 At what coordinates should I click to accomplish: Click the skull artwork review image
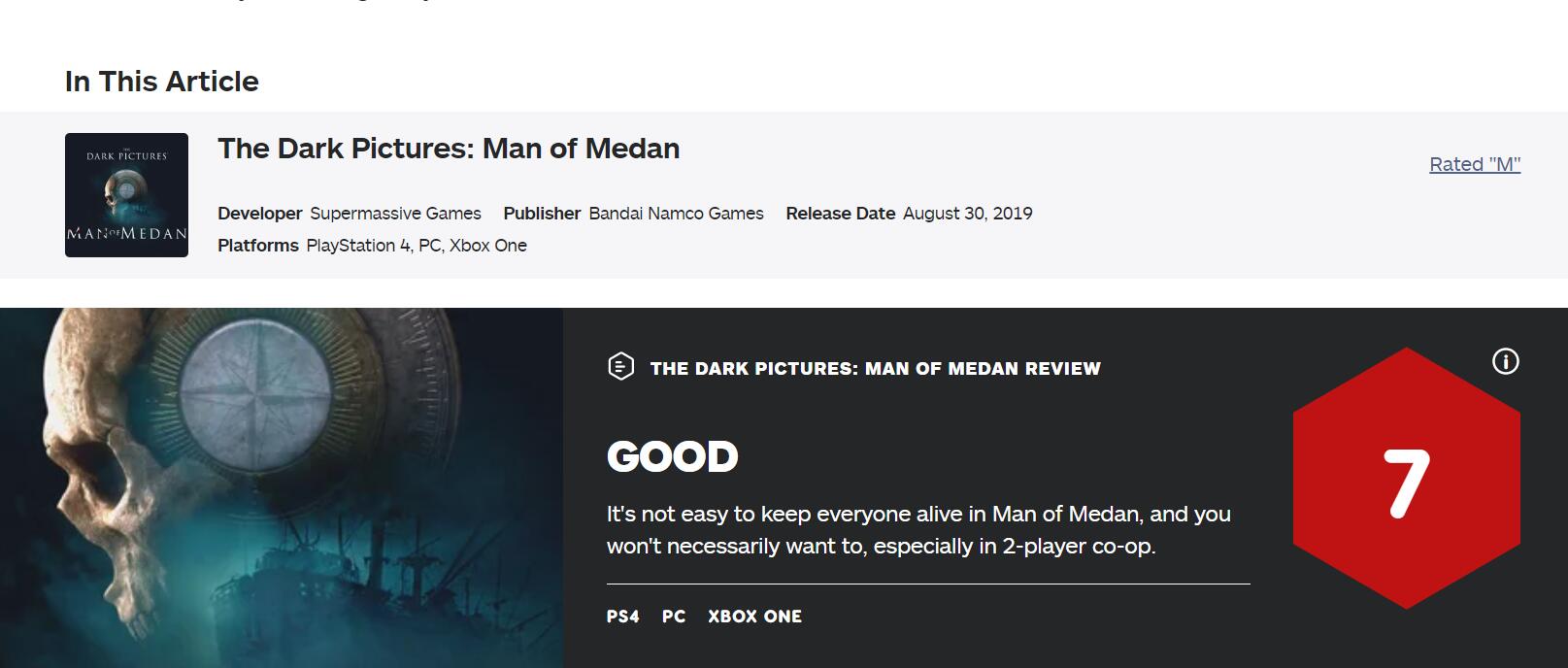click(282, 487)
